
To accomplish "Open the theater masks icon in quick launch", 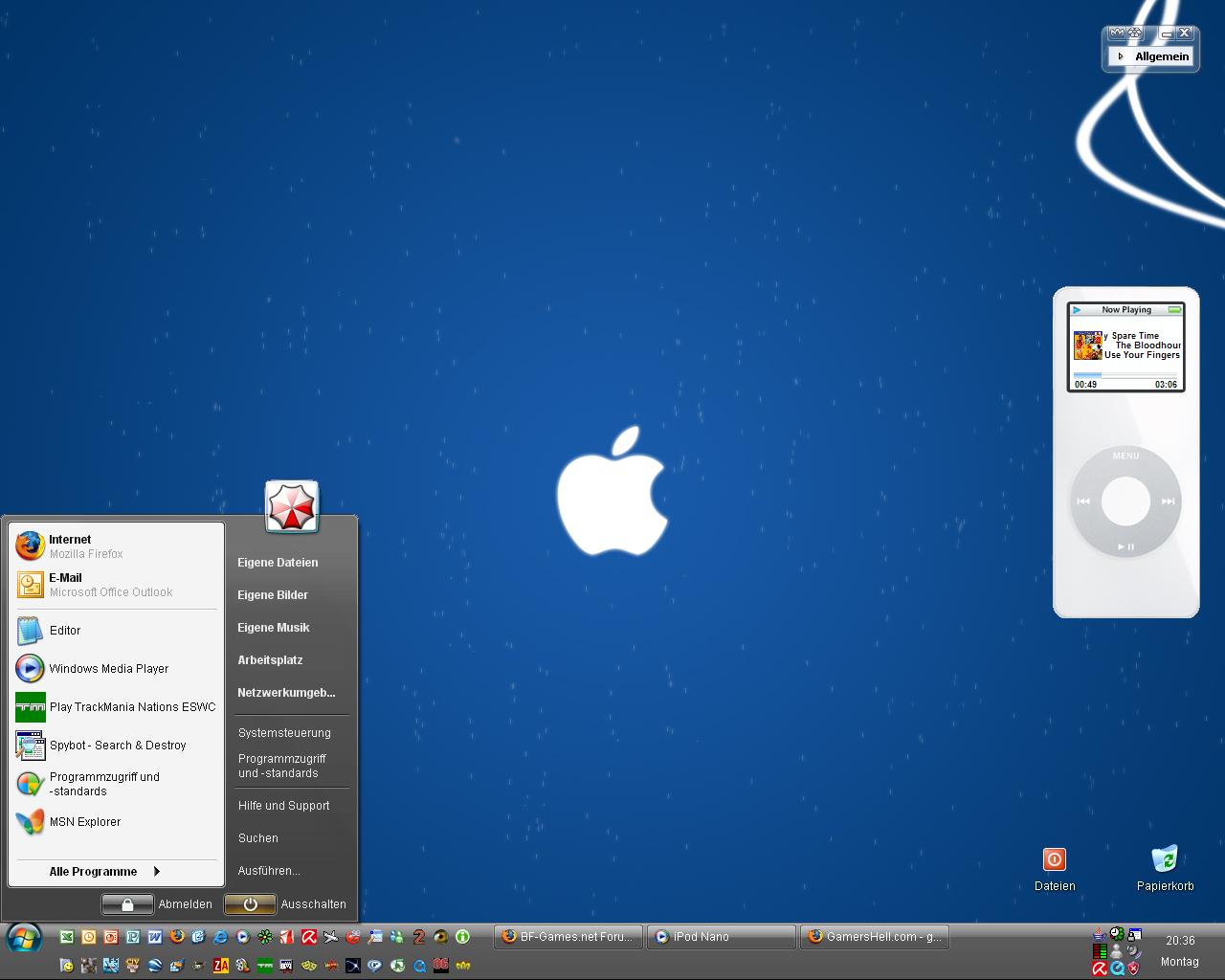I will click(309, 966).
